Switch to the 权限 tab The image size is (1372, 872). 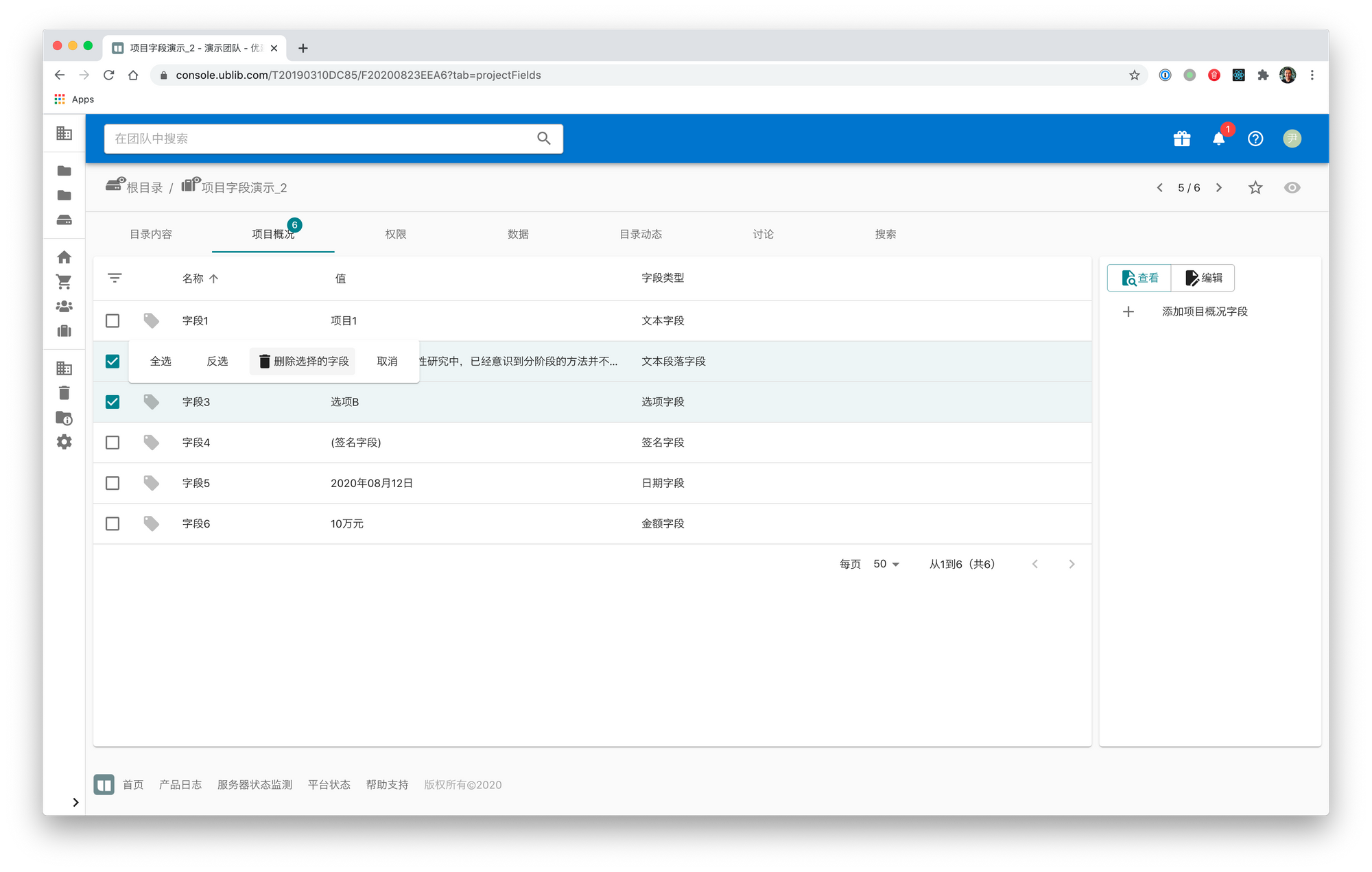coord(395,234)
